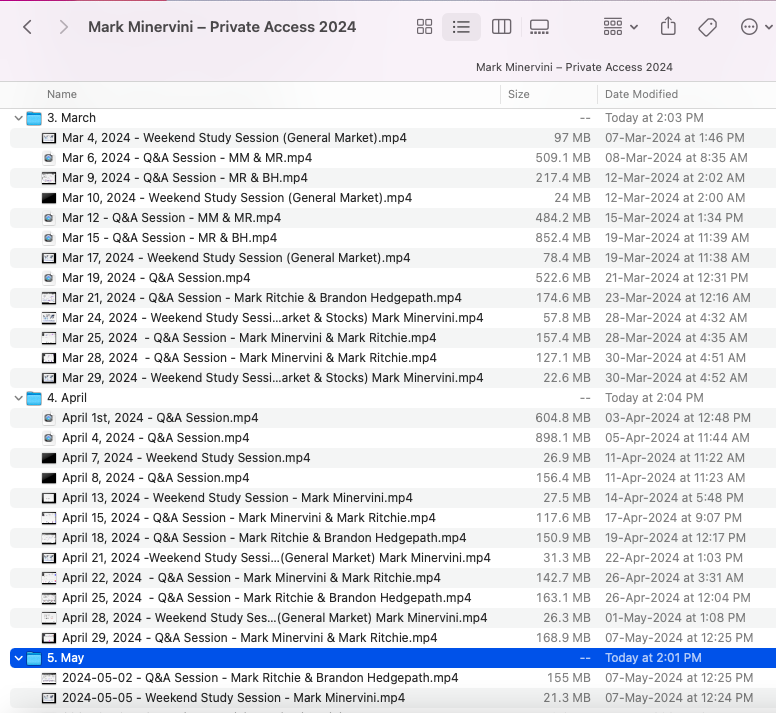Click the 2024-05-05 Weekend Study file icon
Viewport: 776px width, 713px height.
pyautogui.click(x=48, y=698)
